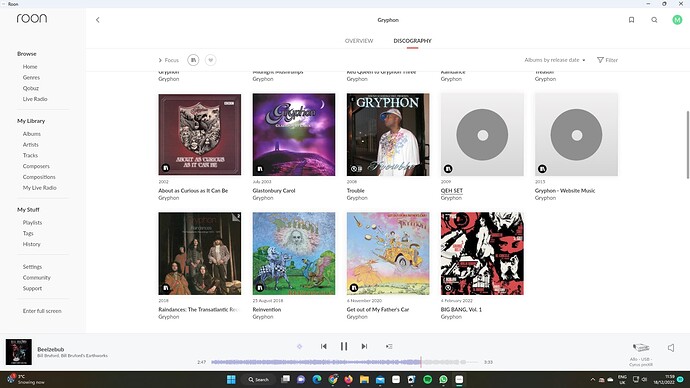
Task: Open Tags under My Stuff
Action: [x=28, y=233]
